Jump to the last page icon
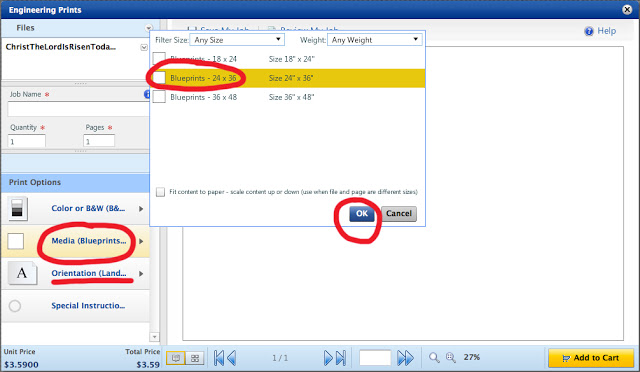640x372 pixels. (341, 358)
